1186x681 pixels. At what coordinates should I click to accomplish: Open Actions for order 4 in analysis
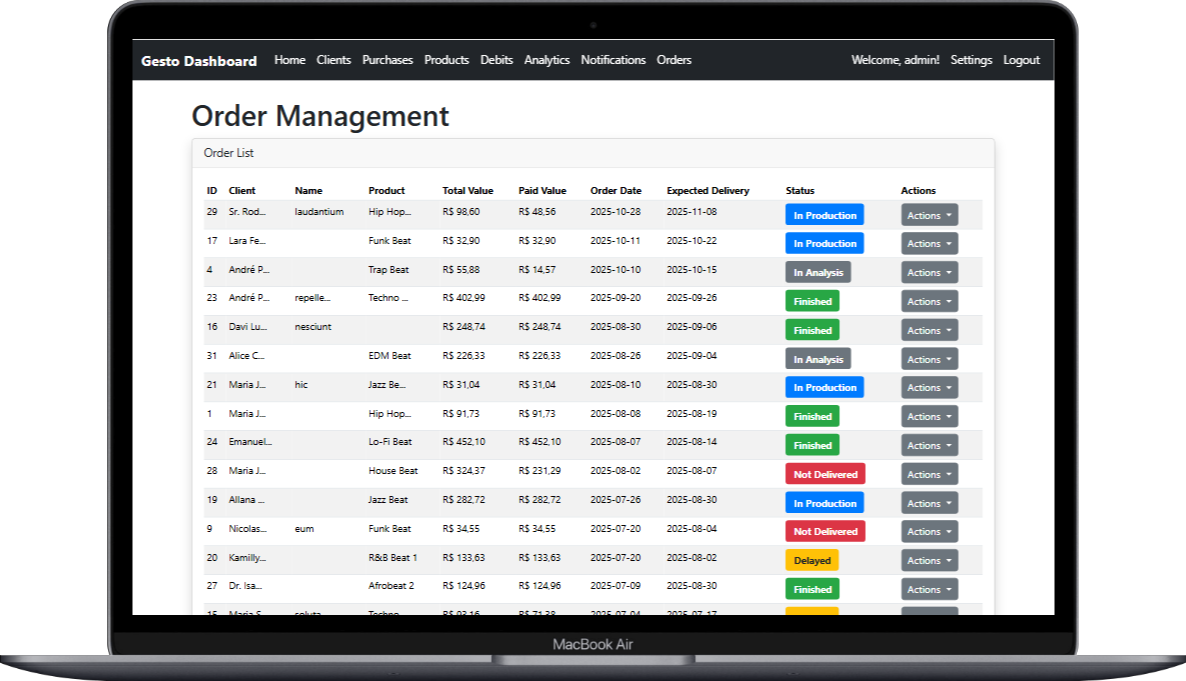pos(927,272)
